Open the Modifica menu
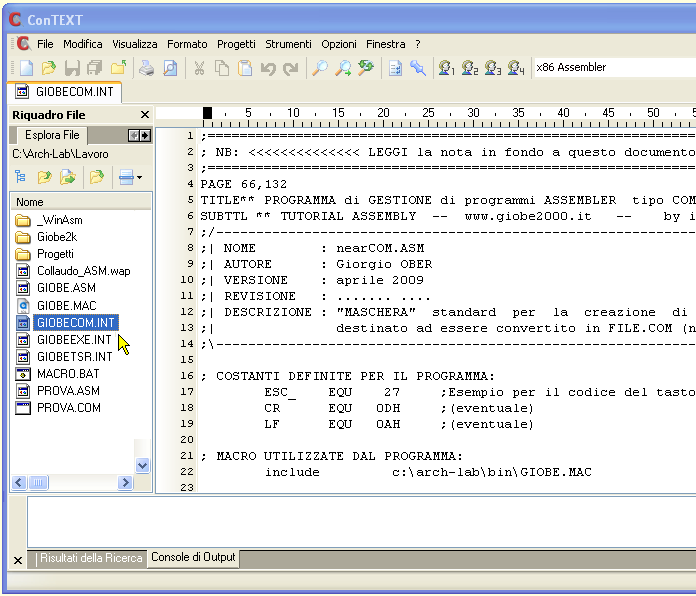696x596 pixels. [x=83, y=44]
